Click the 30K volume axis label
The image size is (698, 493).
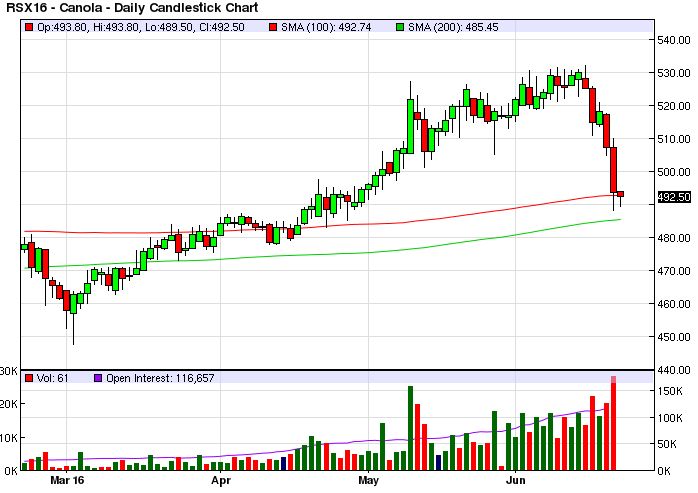pos(9,370)
